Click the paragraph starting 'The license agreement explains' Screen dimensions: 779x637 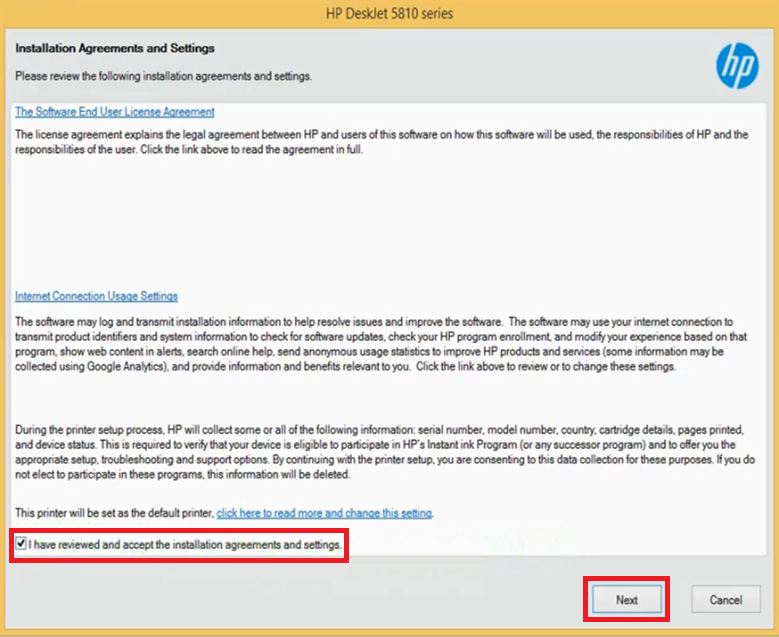tap(382, 142)
